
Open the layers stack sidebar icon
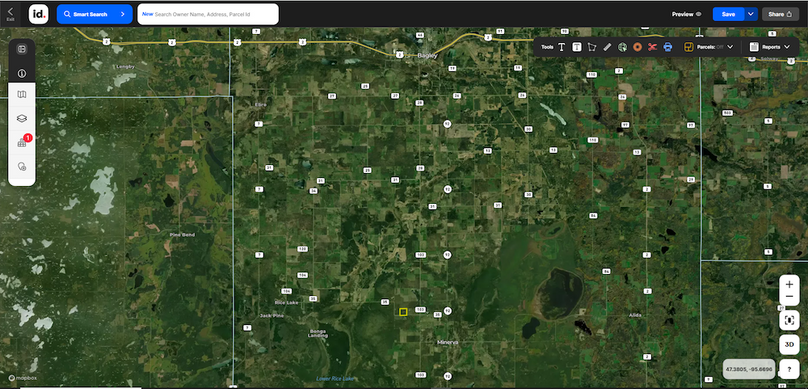22,119
